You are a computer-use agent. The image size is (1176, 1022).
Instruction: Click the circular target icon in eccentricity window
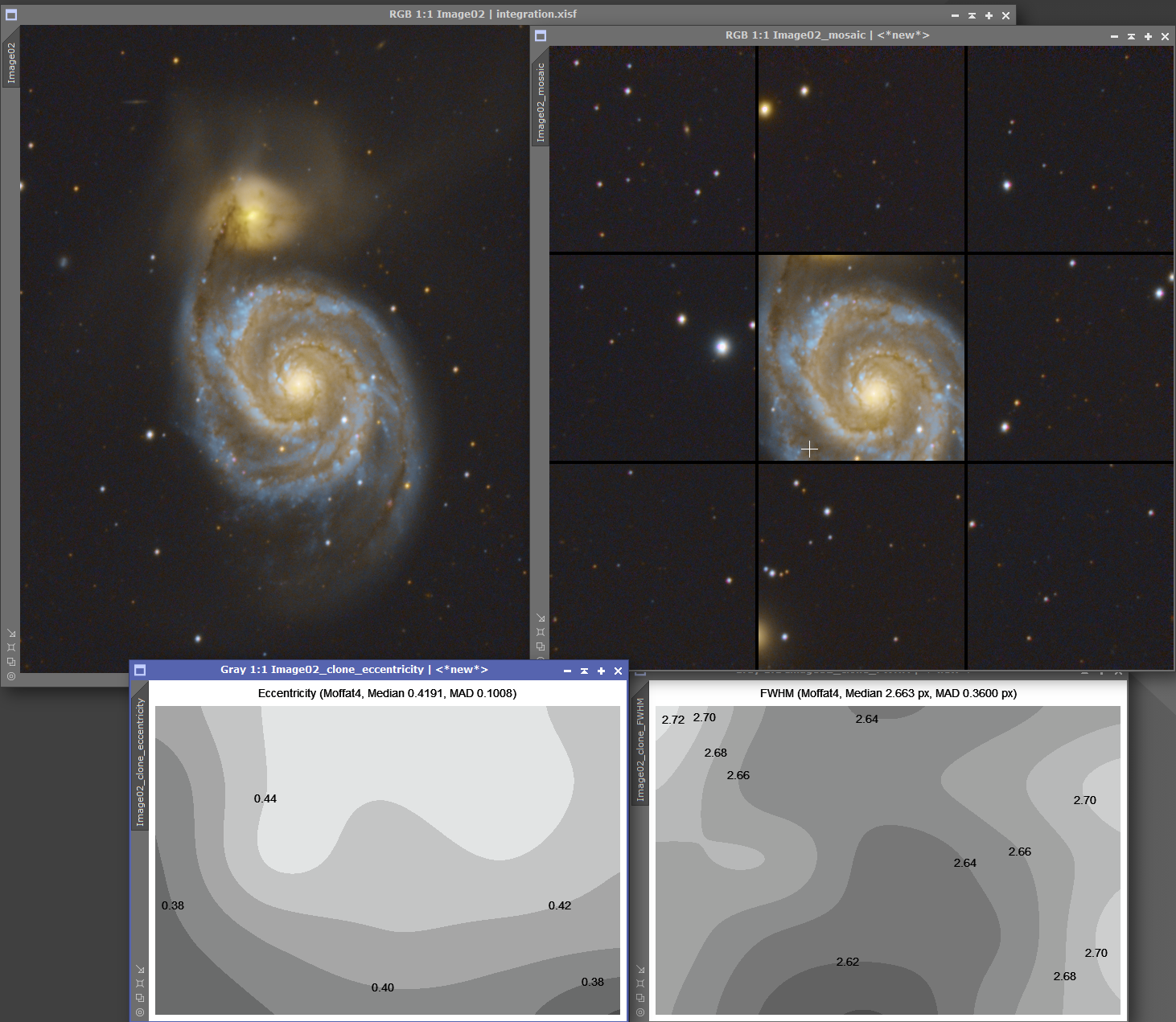[140, 1012]
